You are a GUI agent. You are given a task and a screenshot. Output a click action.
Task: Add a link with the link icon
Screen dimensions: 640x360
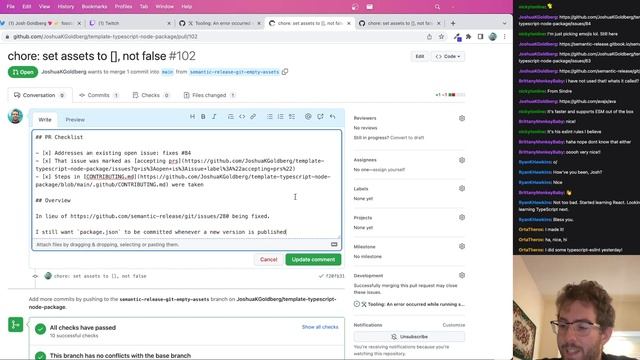(253, 117)
